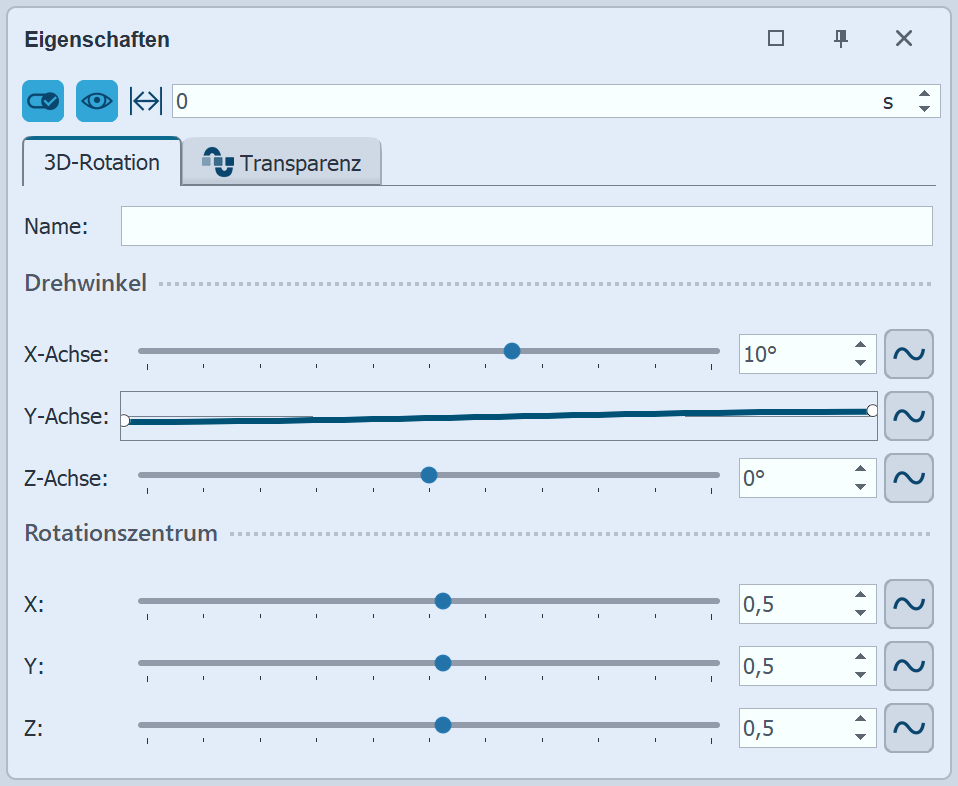Increase duration seconds with up arrow
Viewport: 958px width, 786px height.
tap(924, 94)
